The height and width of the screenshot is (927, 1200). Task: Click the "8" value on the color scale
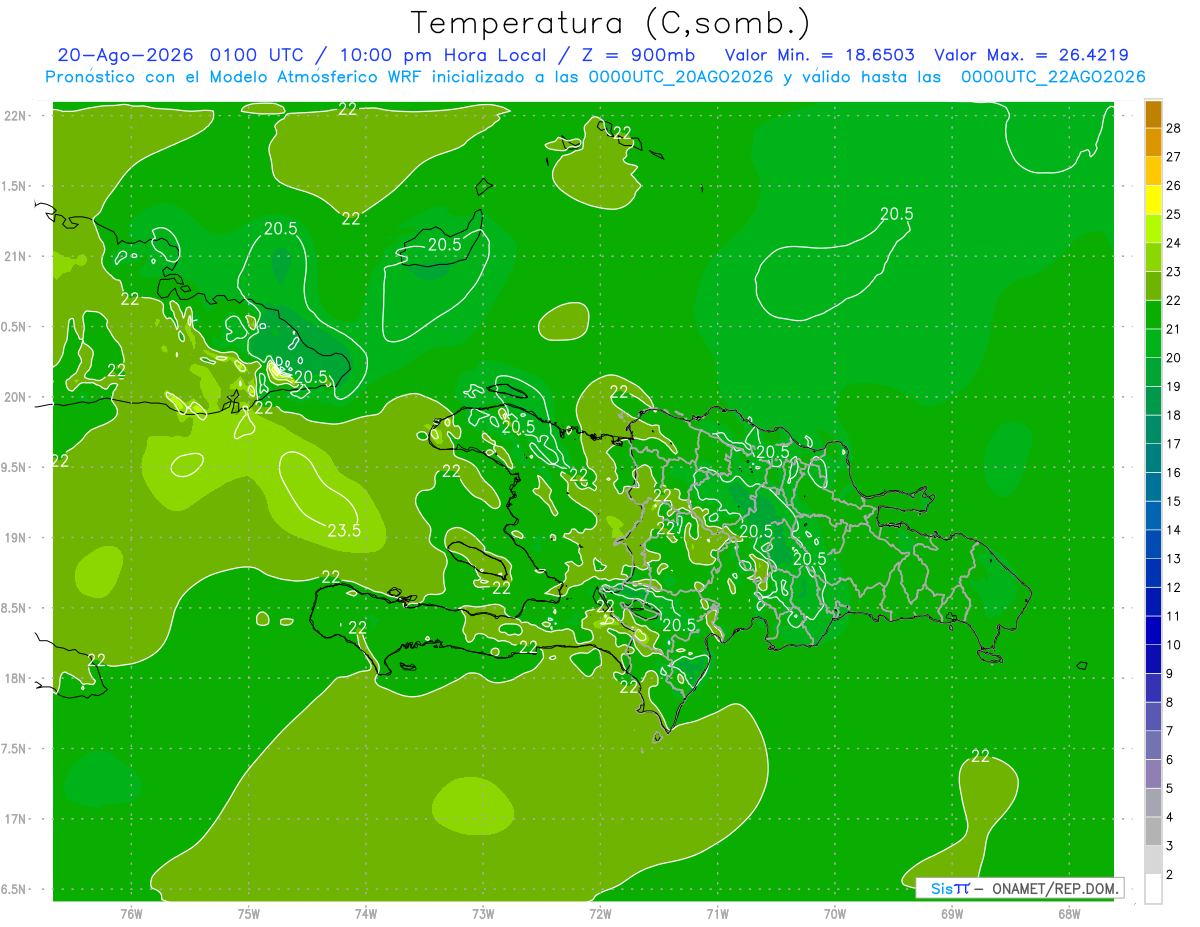click(1171, 703)
